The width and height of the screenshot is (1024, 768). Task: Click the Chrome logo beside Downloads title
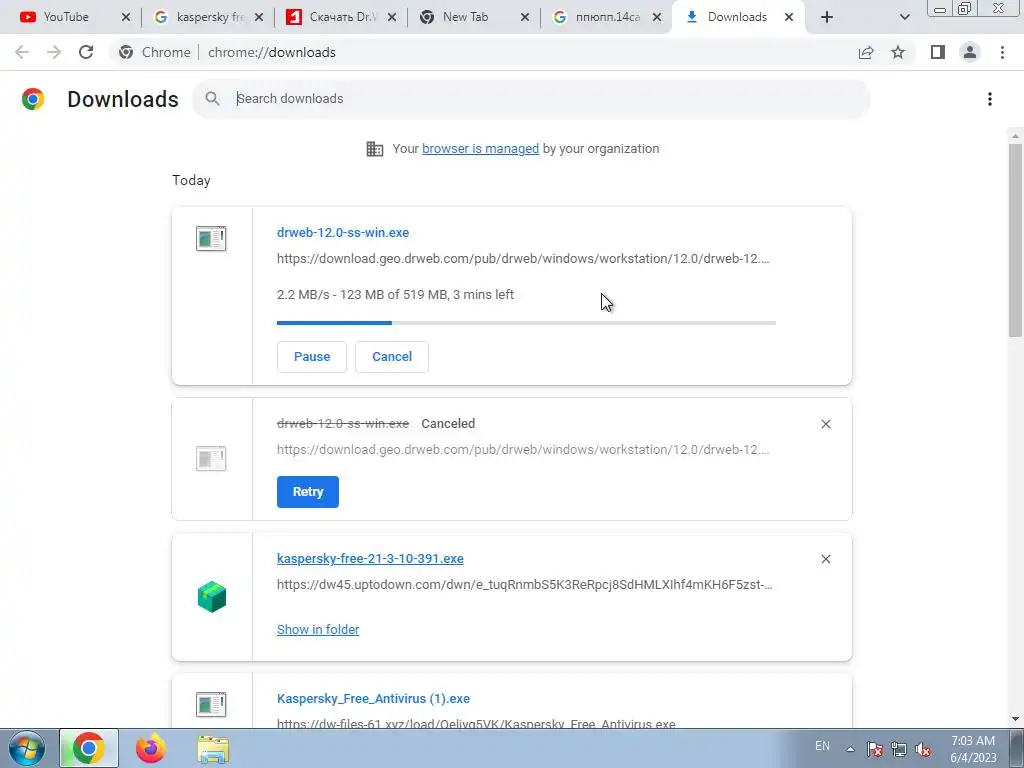(x=33, y=99)
